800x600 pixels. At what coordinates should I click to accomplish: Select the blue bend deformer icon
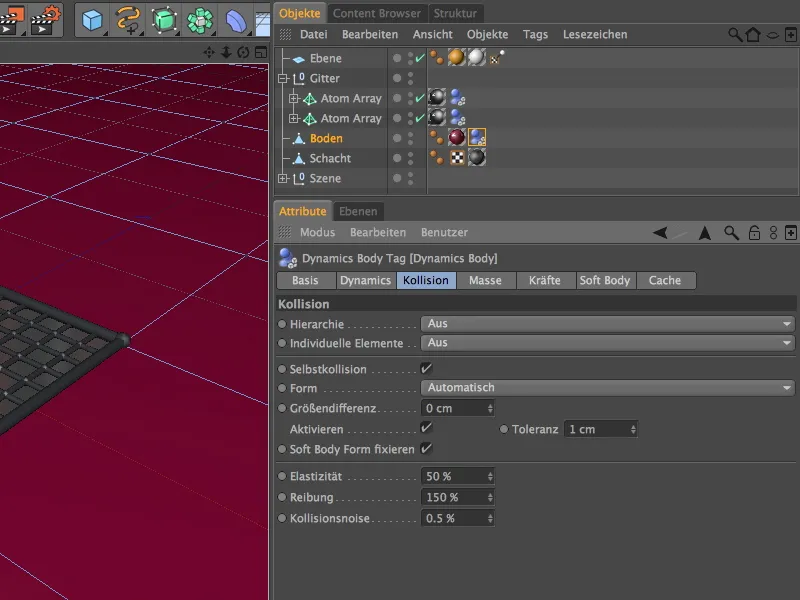(235, 21)
